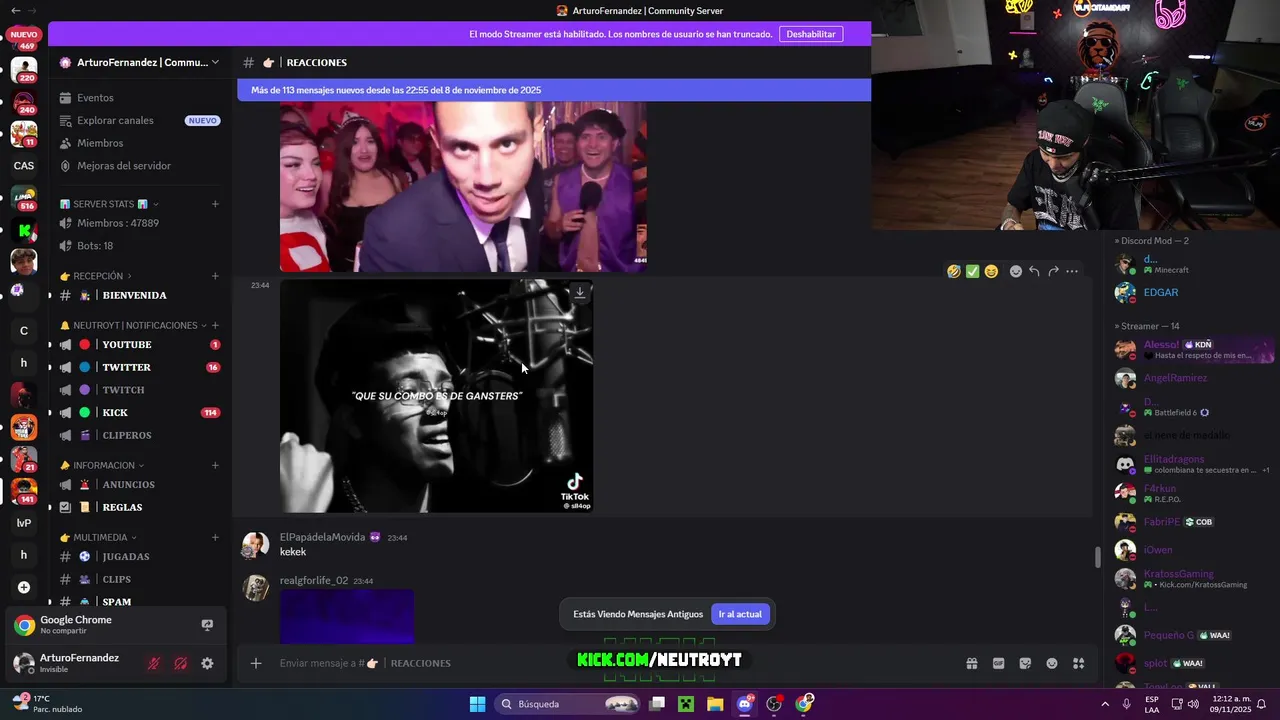Stop sharing Google Chrome stream icon
The height and width of the screenshot is (720, 1280).
click(207, 625)
